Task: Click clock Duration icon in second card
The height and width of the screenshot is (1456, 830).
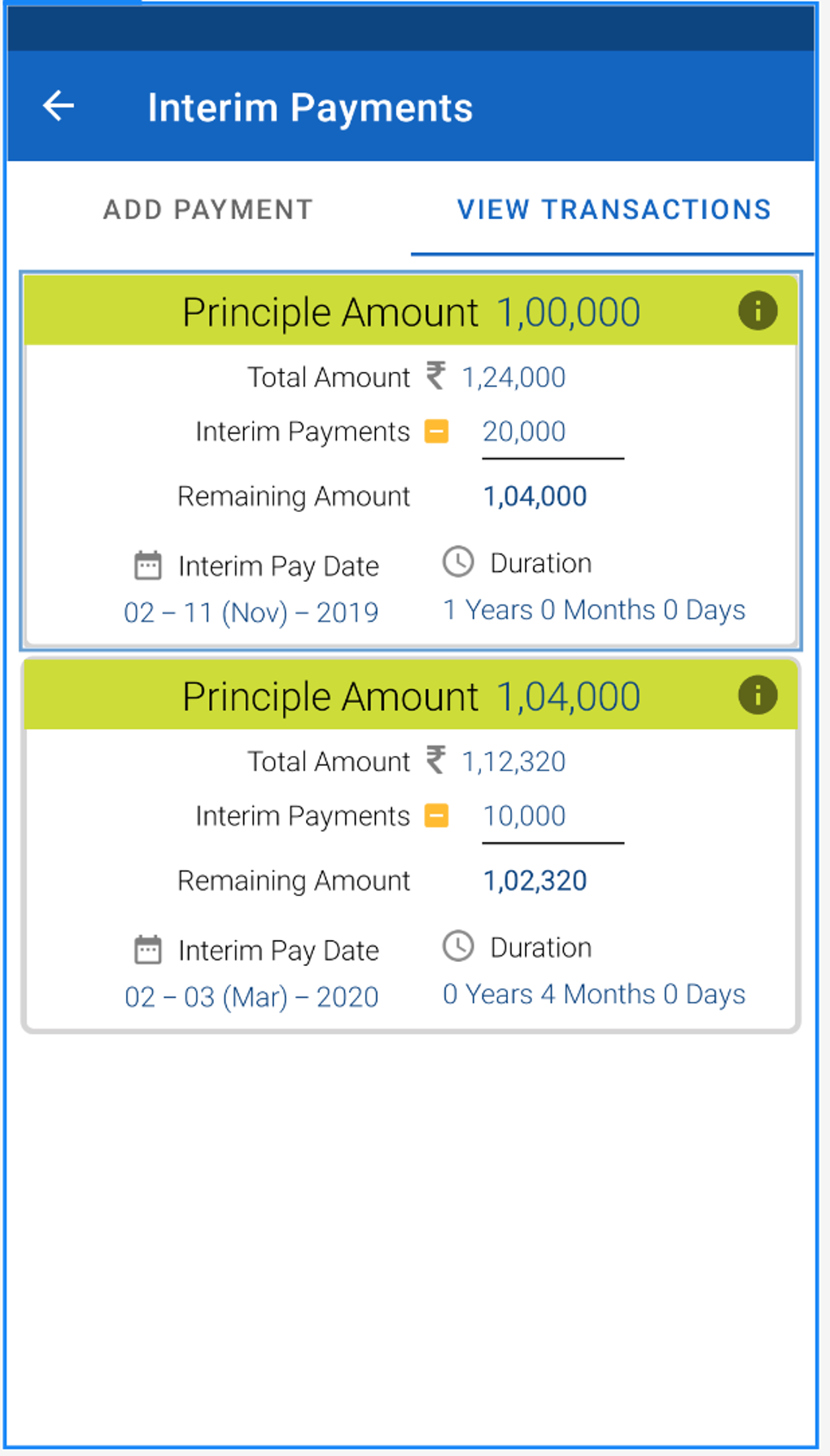Action: coord(458,946)
